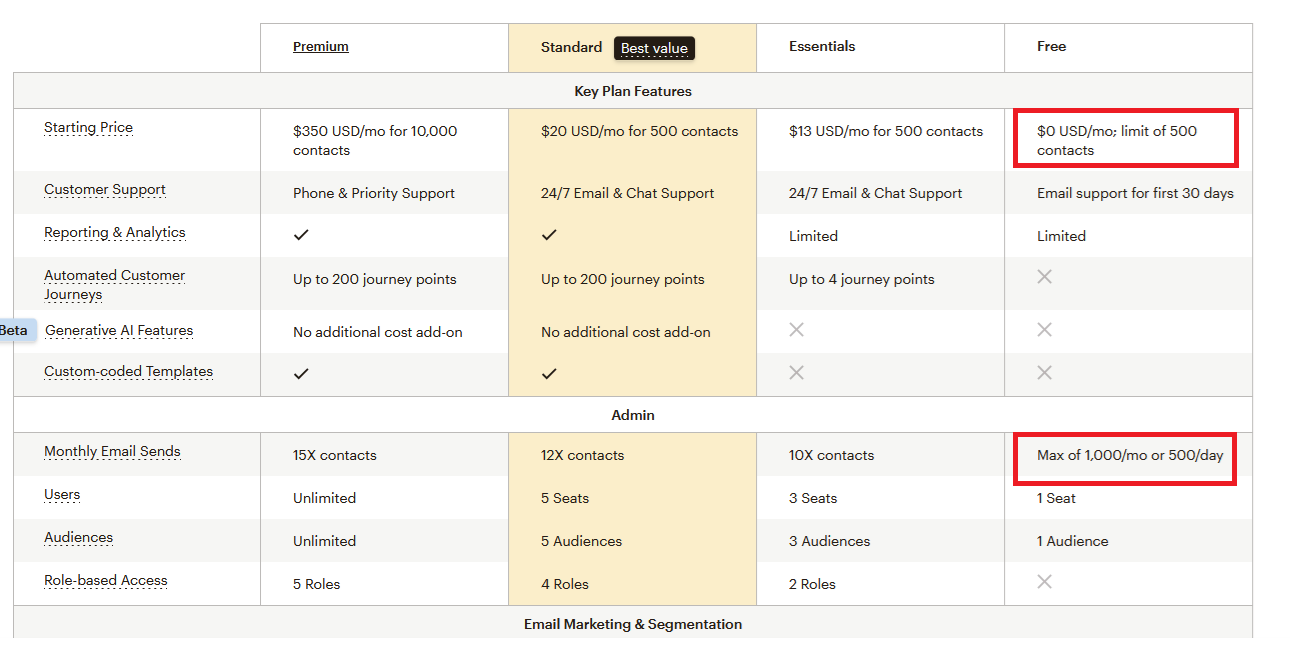Click the Premium plan header link
1290x654 pixels.
pyautogui.click(x=320, y=47)
